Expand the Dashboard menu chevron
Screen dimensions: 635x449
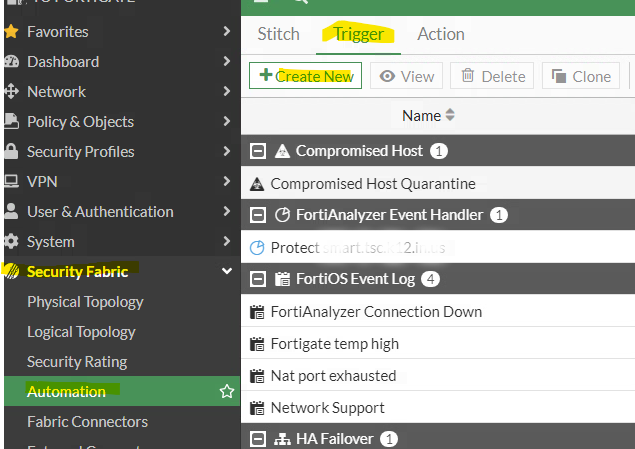(x=227, y=61)
